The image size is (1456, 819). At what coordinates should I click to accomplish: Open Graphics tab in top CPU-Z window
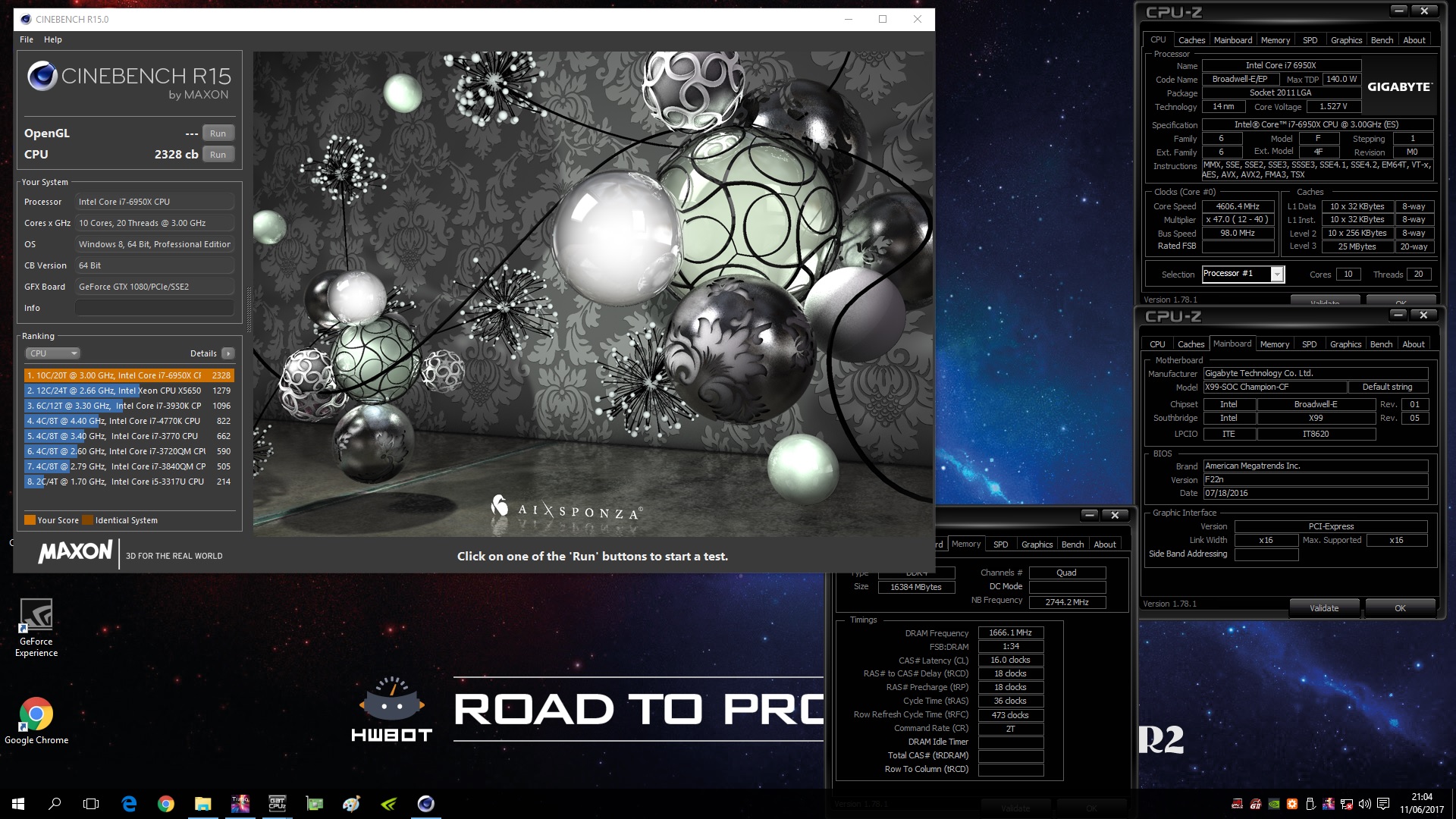(1347, 40)
